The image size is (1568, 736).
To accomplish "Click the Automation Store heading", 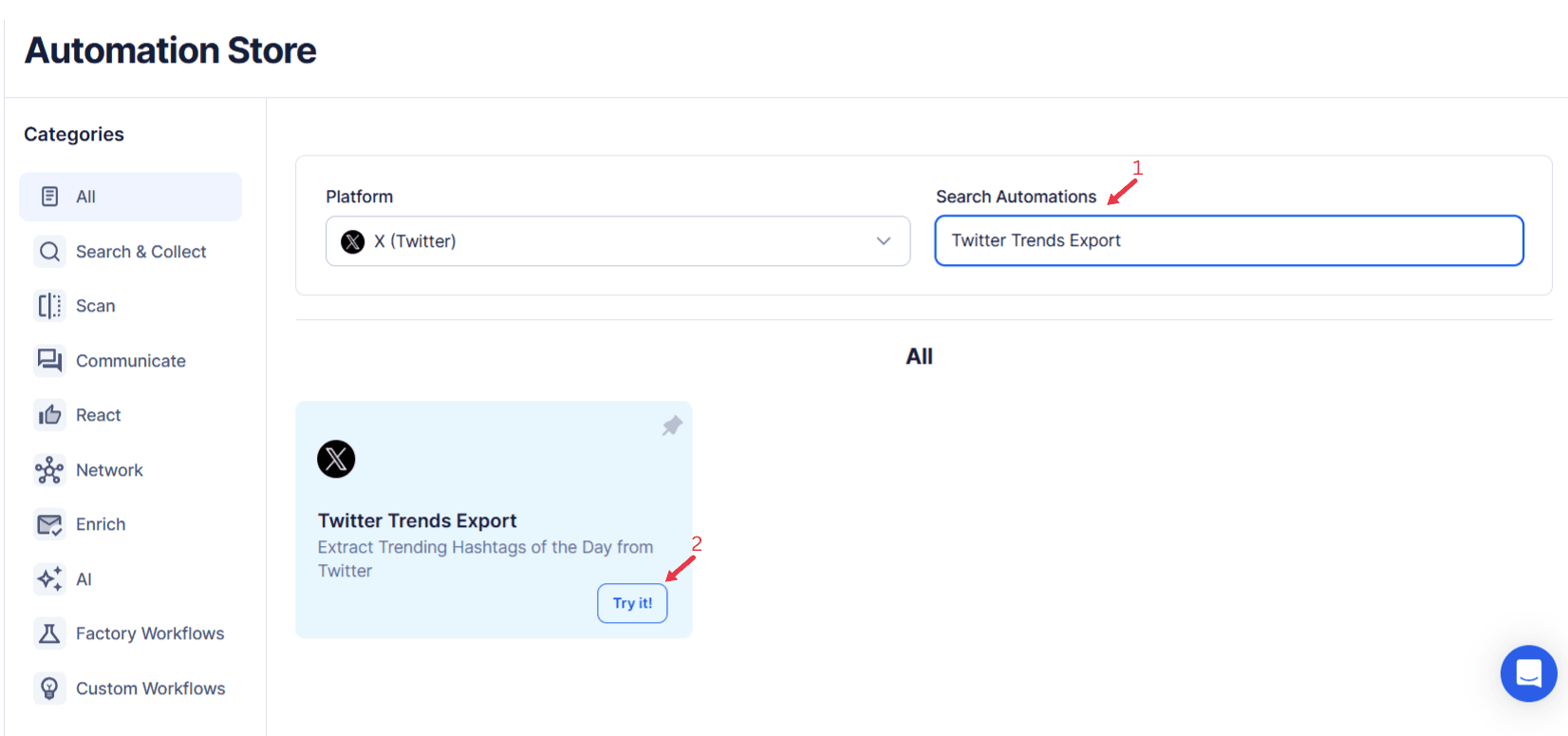I will [x=171, y=50].
